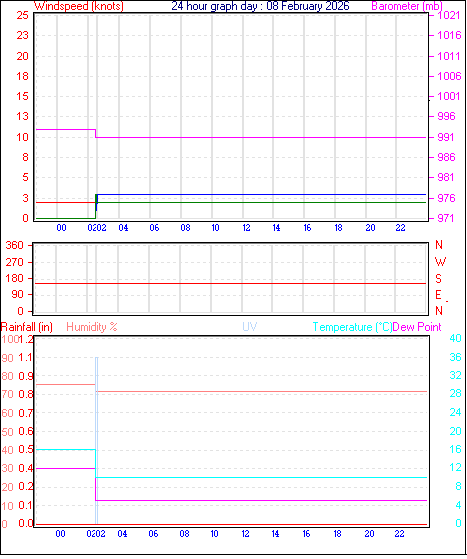Select the 28 temperature scale value
Screen dimensions: 467x559
click(x=455, y=394)
